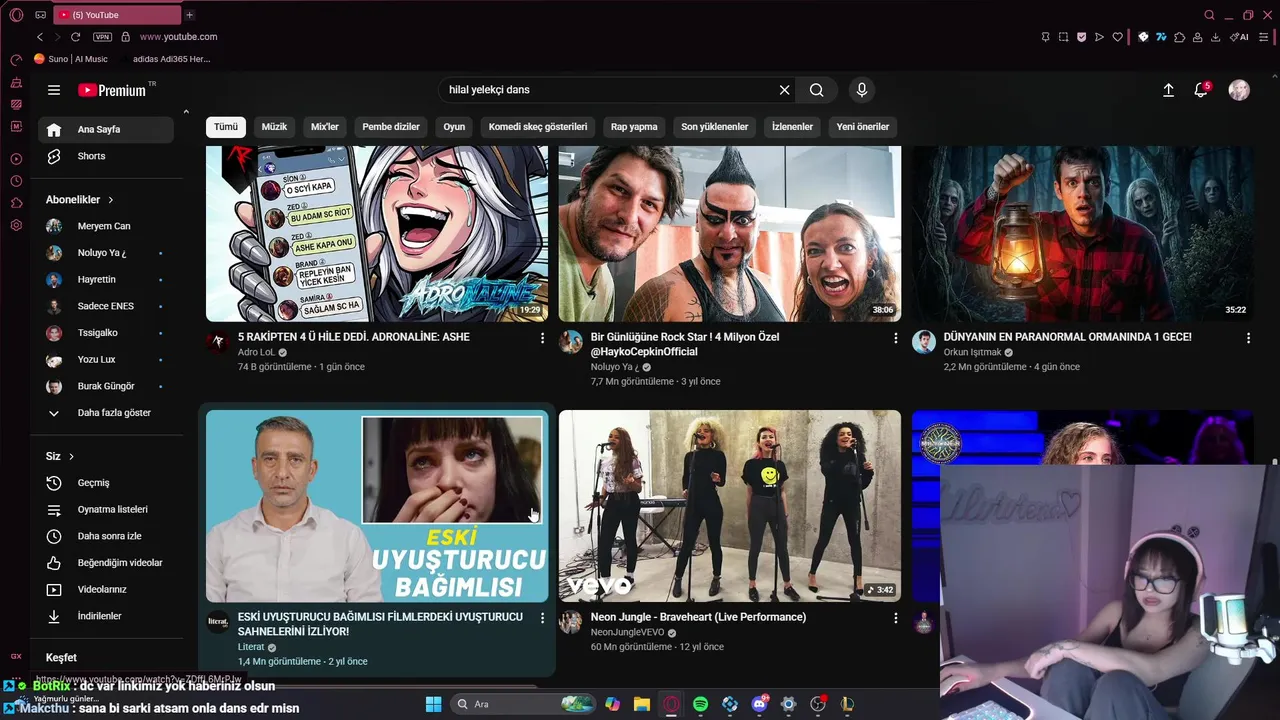
Task: Select the "Yeni öneriler" filter chip
Action: pos(863,127)
